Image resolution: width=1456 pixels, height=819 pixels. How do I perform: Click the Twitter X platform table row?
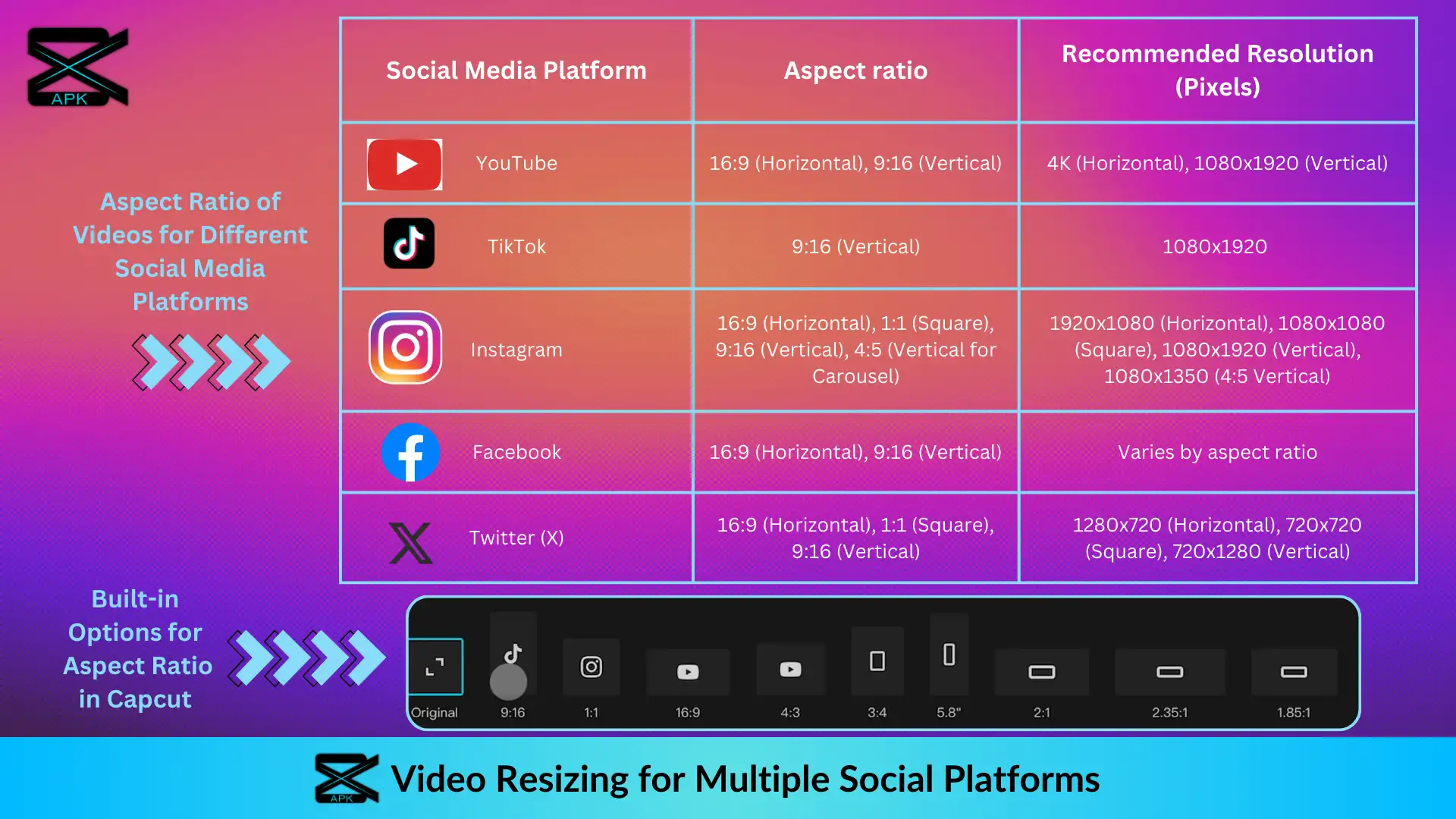pyautogui.click(x=879, y=537)
